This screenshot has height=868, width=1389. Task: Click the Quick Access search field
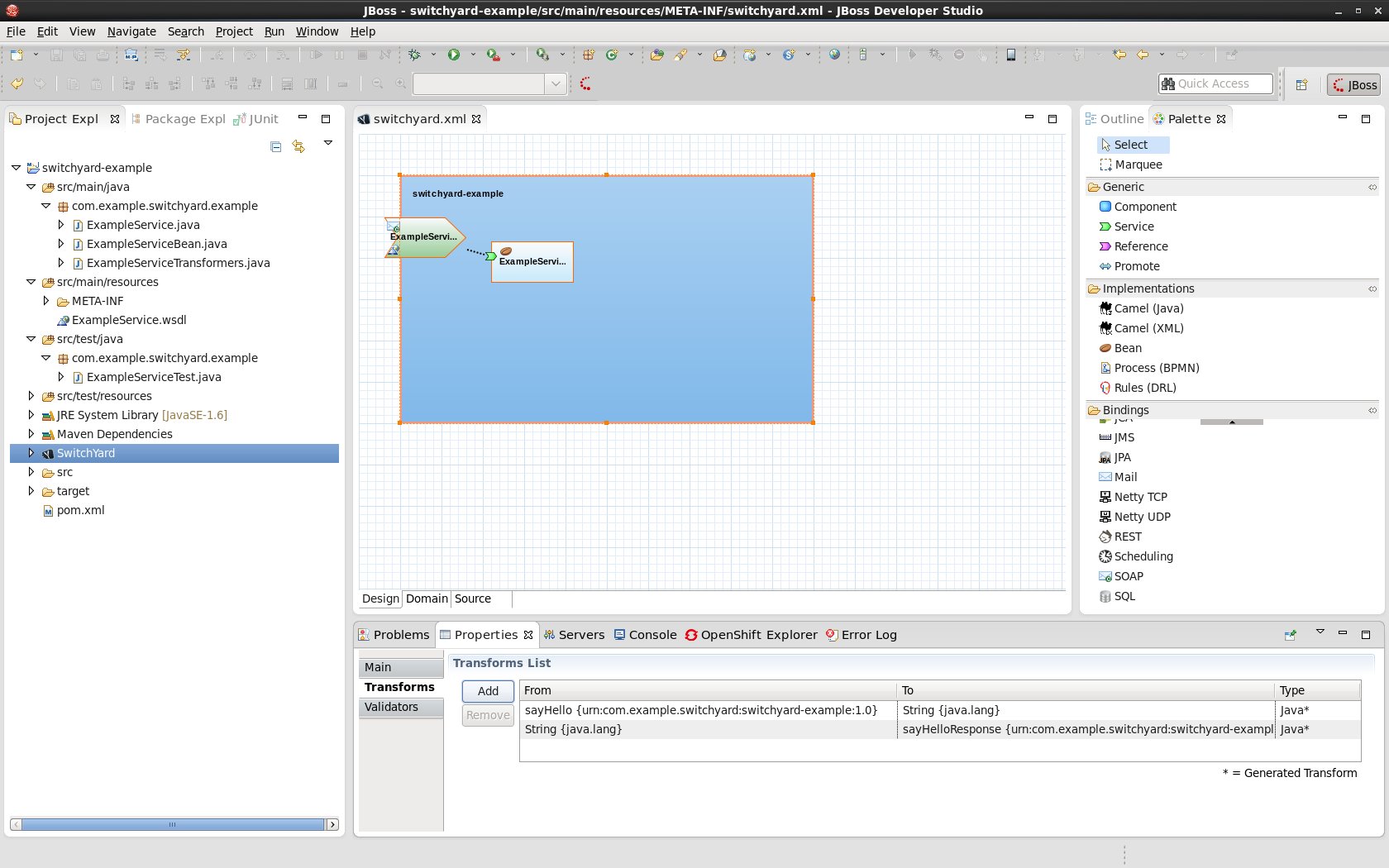pyautogui.click(x=1215, y=83)
